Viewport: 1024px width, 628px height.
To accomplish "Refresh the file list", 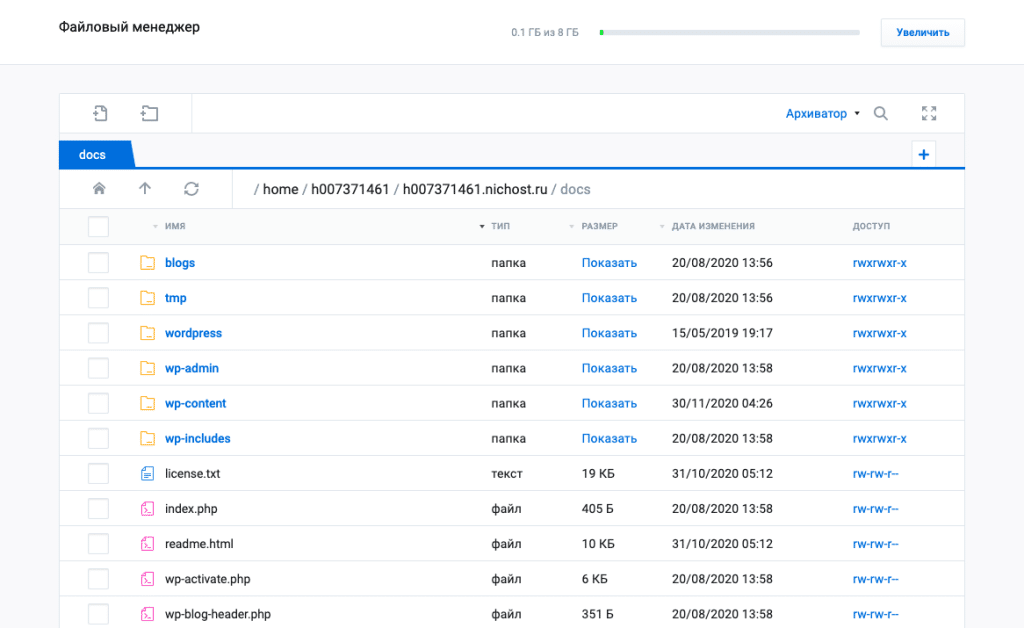I will pyautogui.click(x=191, y=189).
